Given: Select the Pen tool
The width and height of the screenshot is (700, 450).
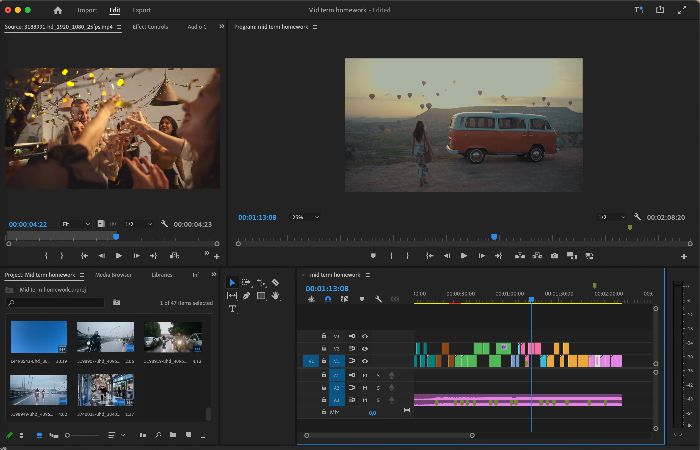Looking at the screenshot, I should point(246,296).
